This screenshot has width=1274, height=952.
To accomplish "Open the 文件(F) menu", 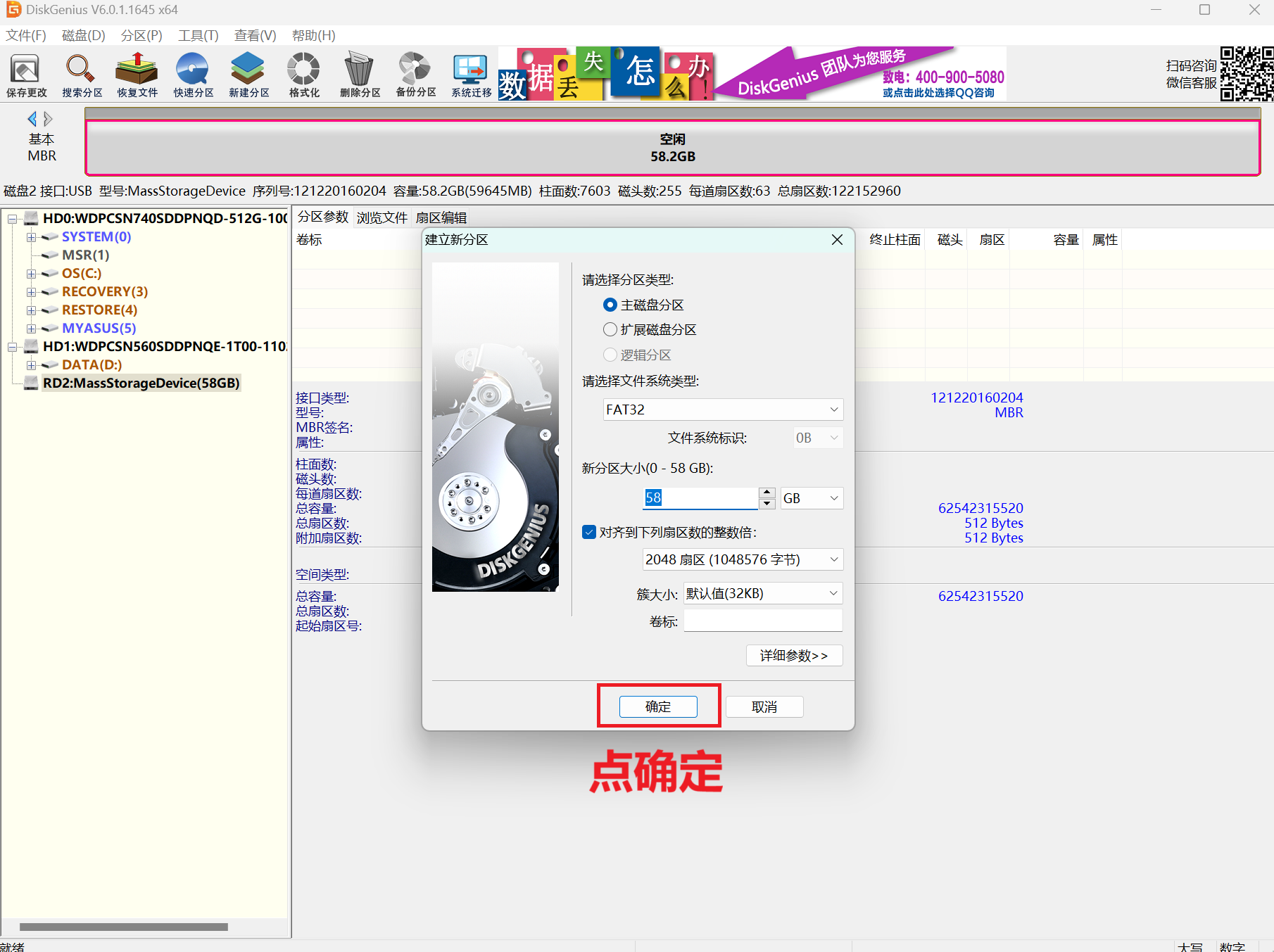I will (x=26, y=35).
